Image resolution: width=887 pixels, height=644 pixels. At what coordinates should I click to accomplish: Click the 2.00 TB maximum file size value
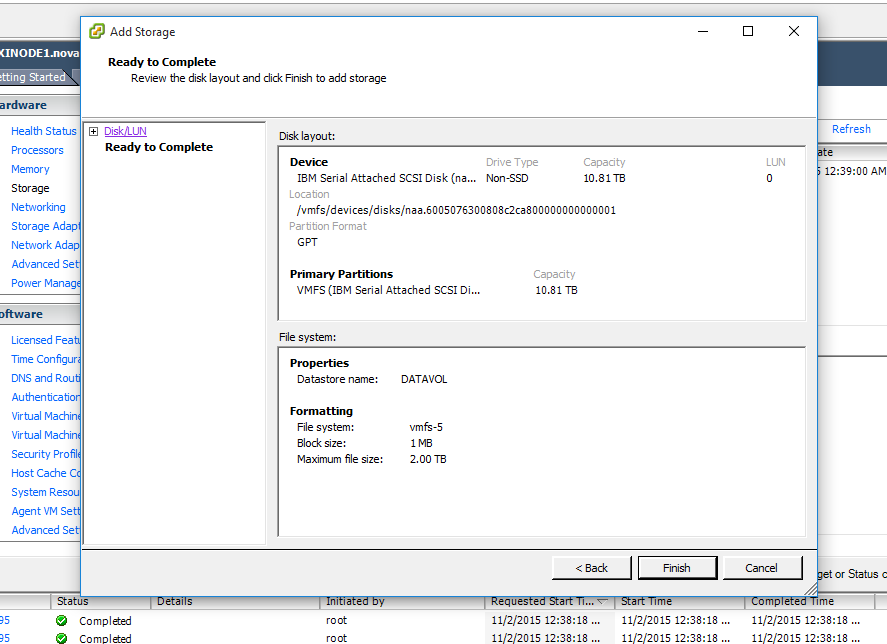click(x=428, y=460)
